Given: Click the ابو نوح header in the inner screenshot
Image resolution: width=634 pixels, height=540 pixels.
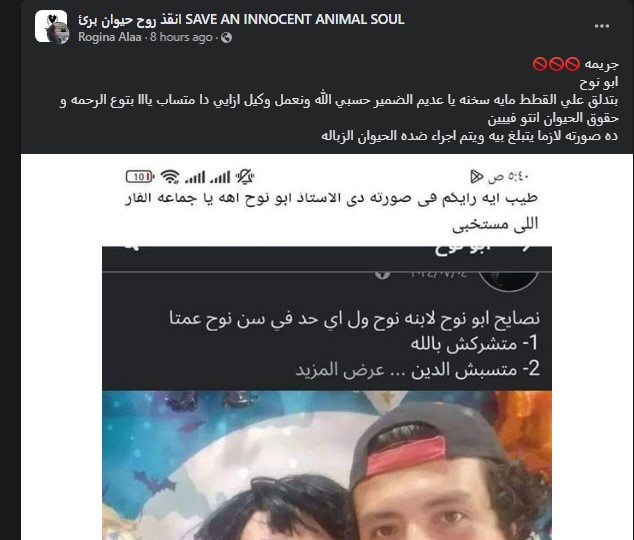Looking at the screenshot, I should 463,249.
